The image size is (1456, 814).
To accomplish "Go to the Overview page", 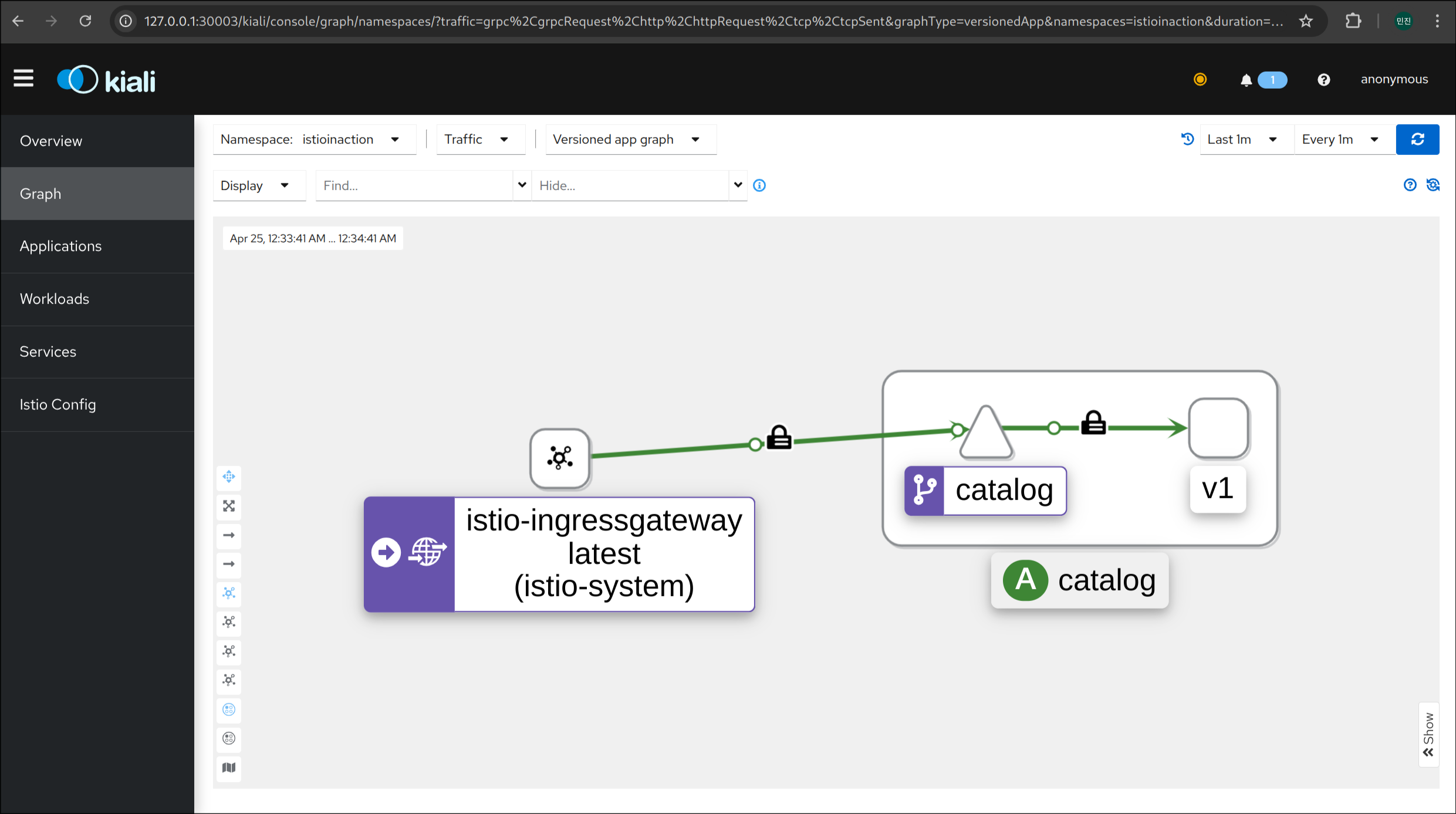I will [x=97, y=141].
